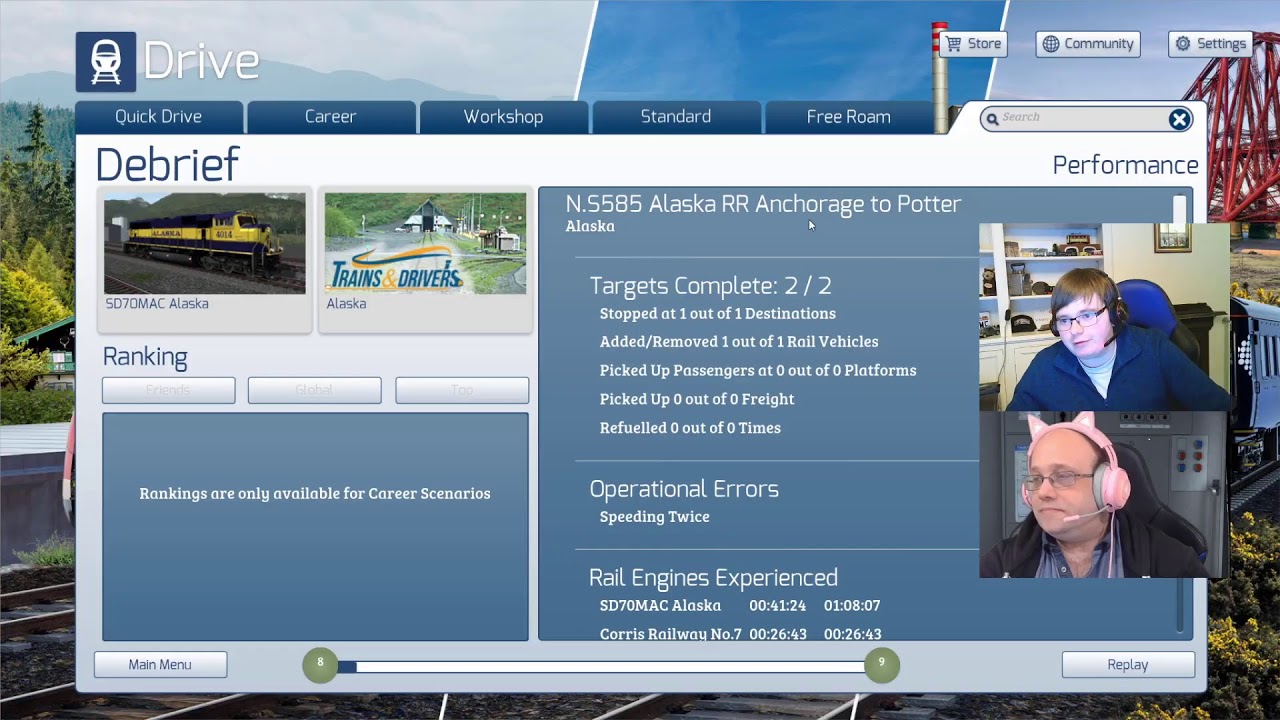
Task: Choose the Top ranking button
Action: coord(462,390)
